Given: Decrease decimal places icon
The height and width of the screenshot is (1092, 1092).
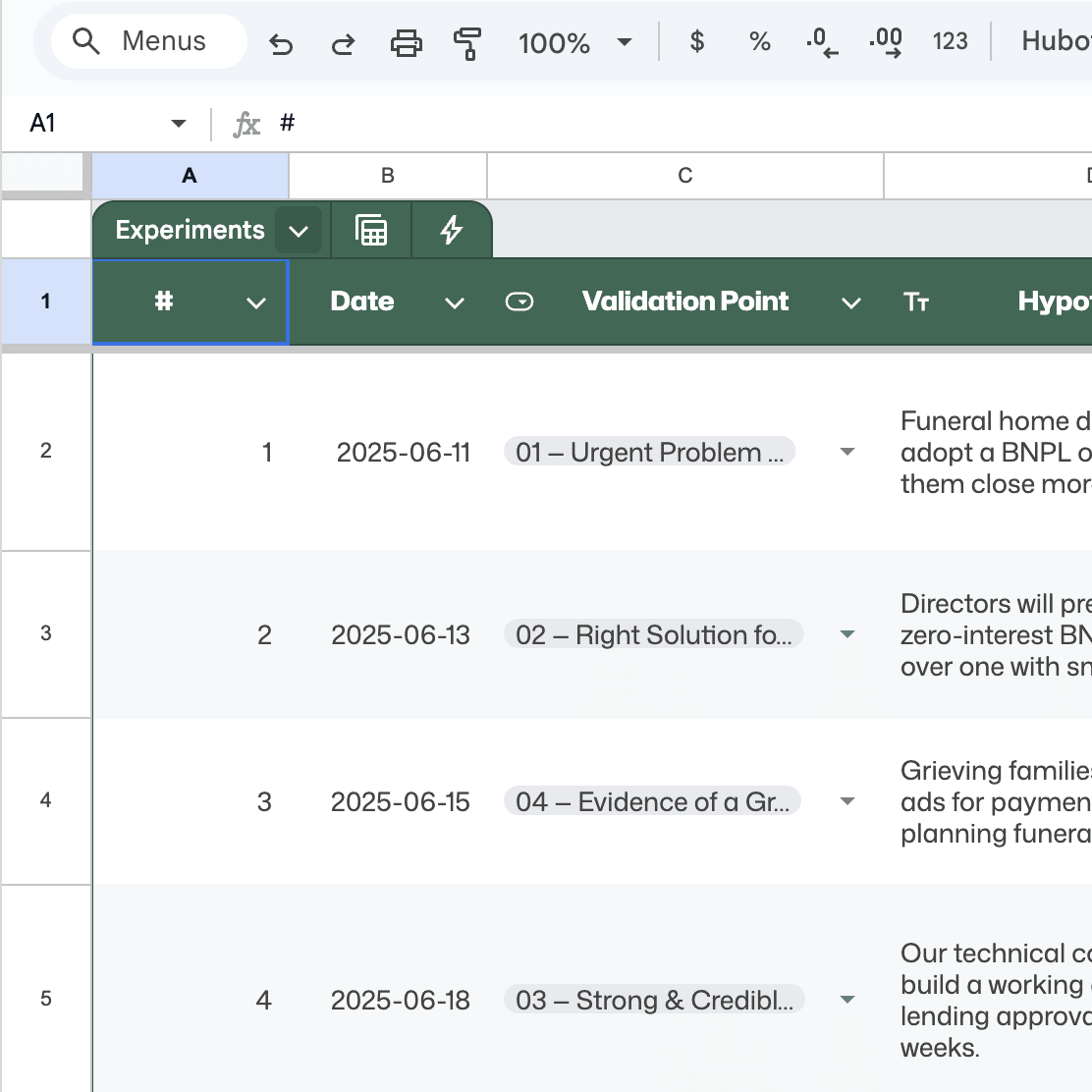Looking at the screenshot, I should coord(821,42).
